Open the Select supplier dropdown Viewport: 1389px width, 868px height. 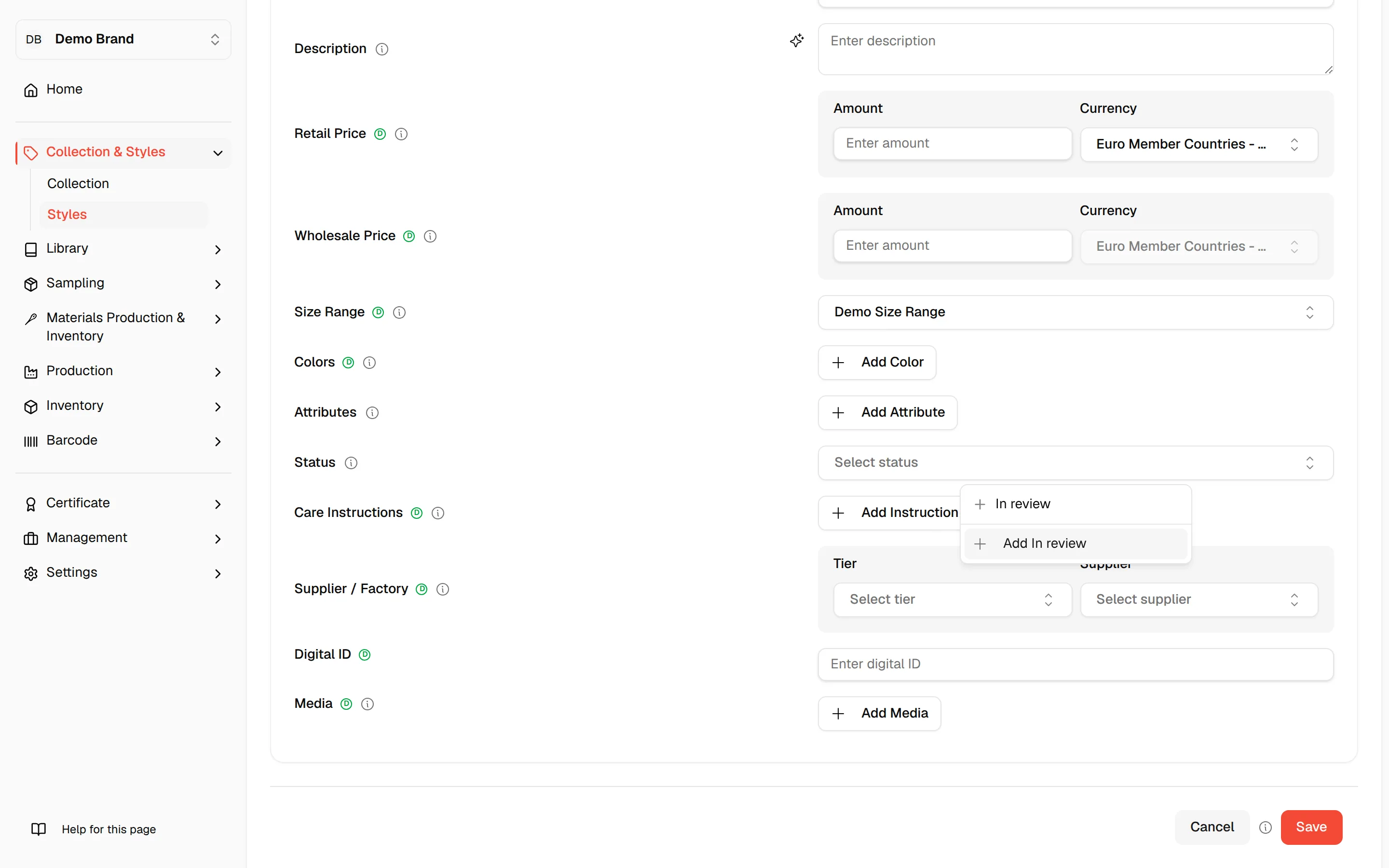tap(1198, 600)
